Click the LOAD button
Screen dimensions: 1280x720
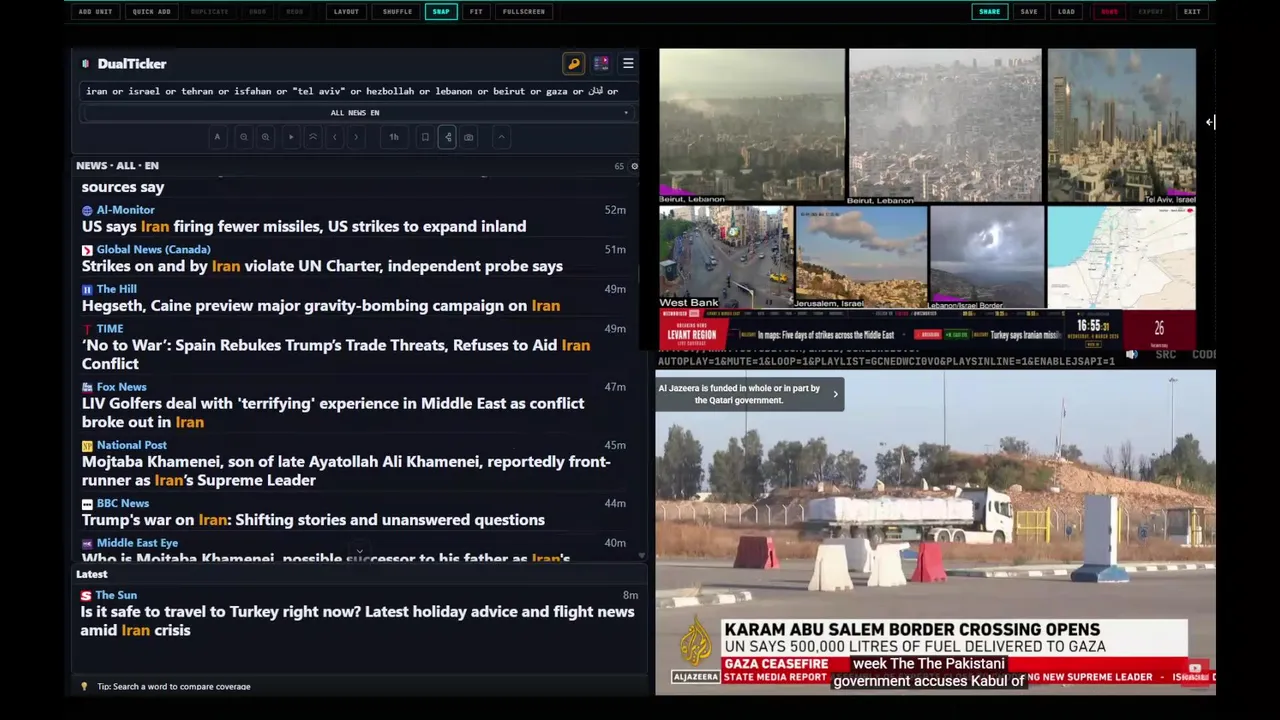(x=1066, y=12)
